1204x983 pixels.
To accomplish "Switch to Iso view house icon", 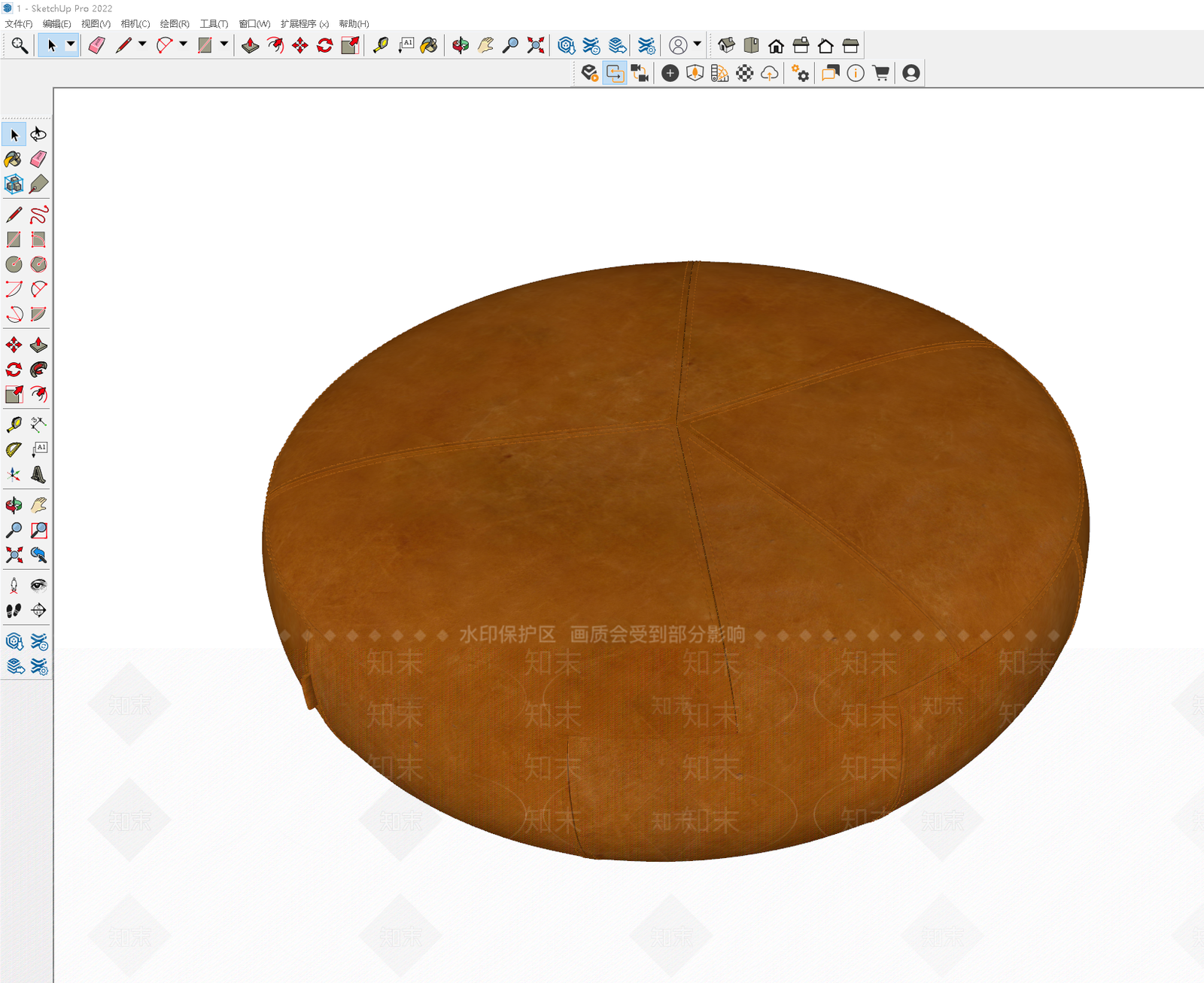I will click(x=726, y=46).
